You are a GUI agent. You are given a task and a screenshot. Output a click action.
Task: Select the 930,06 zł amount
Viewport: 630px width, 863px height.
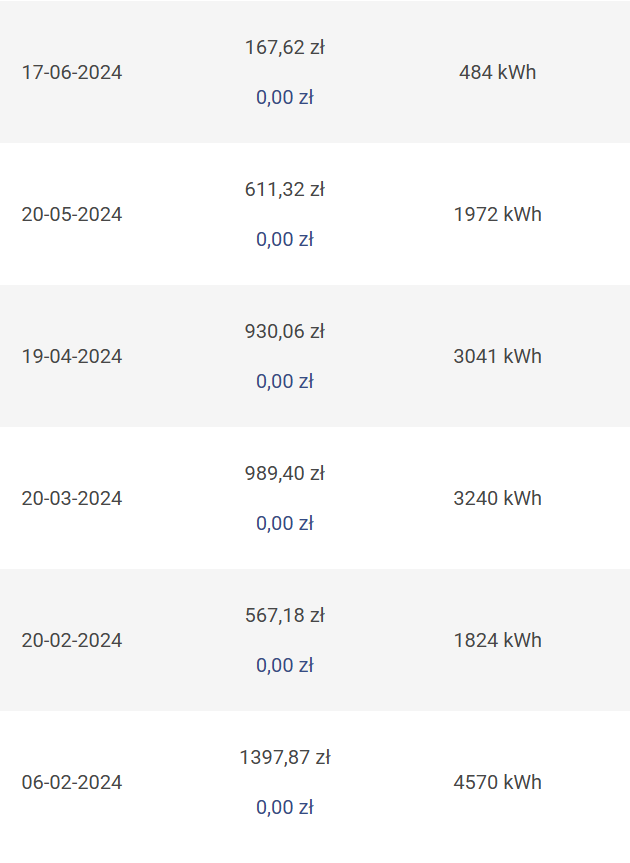click(x=284, y=331)
